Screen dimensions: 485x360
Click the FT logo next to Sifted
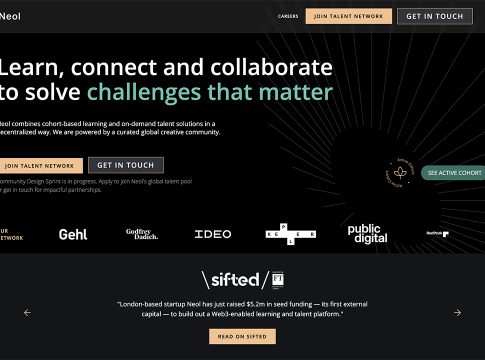278,280
